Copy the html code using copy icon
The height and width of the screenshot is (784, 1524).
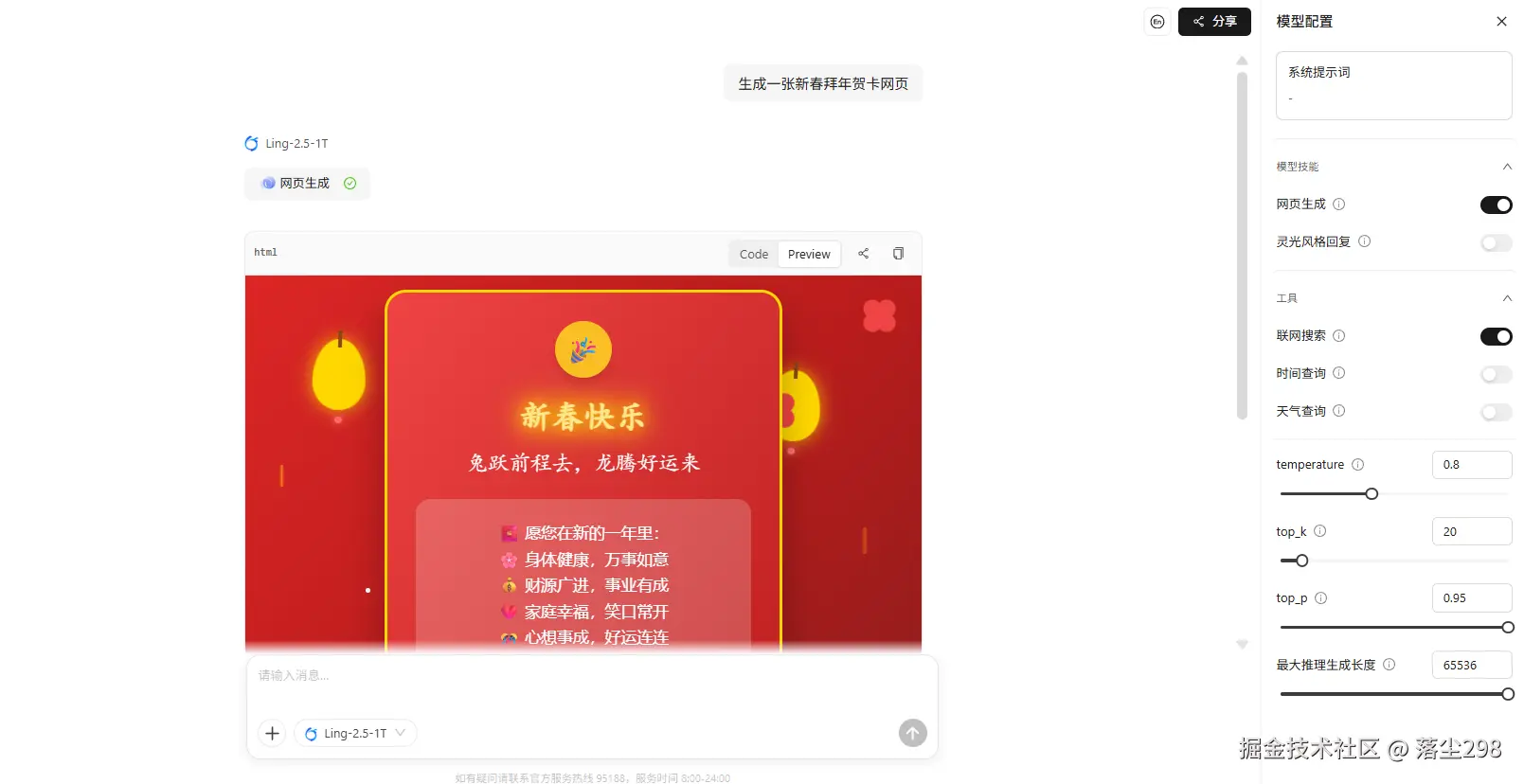tap(898, 254)
